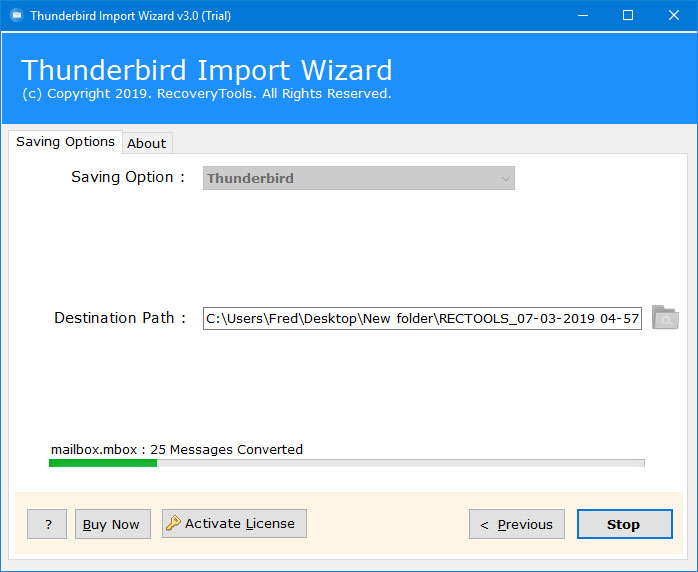Open the Saving Option dropdown arrow
Viewport: 698px width, 572px height.
pos(505,178)
